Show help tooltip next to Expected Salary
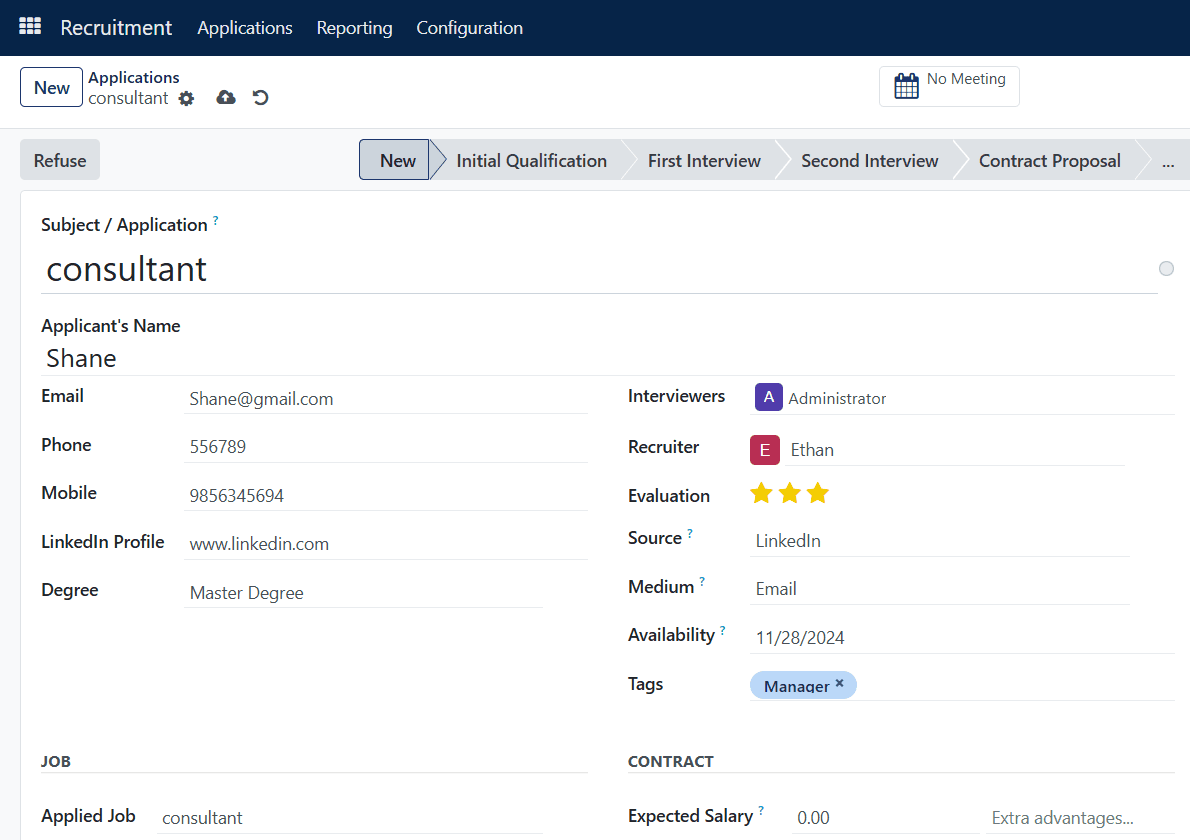 (760, 810)
